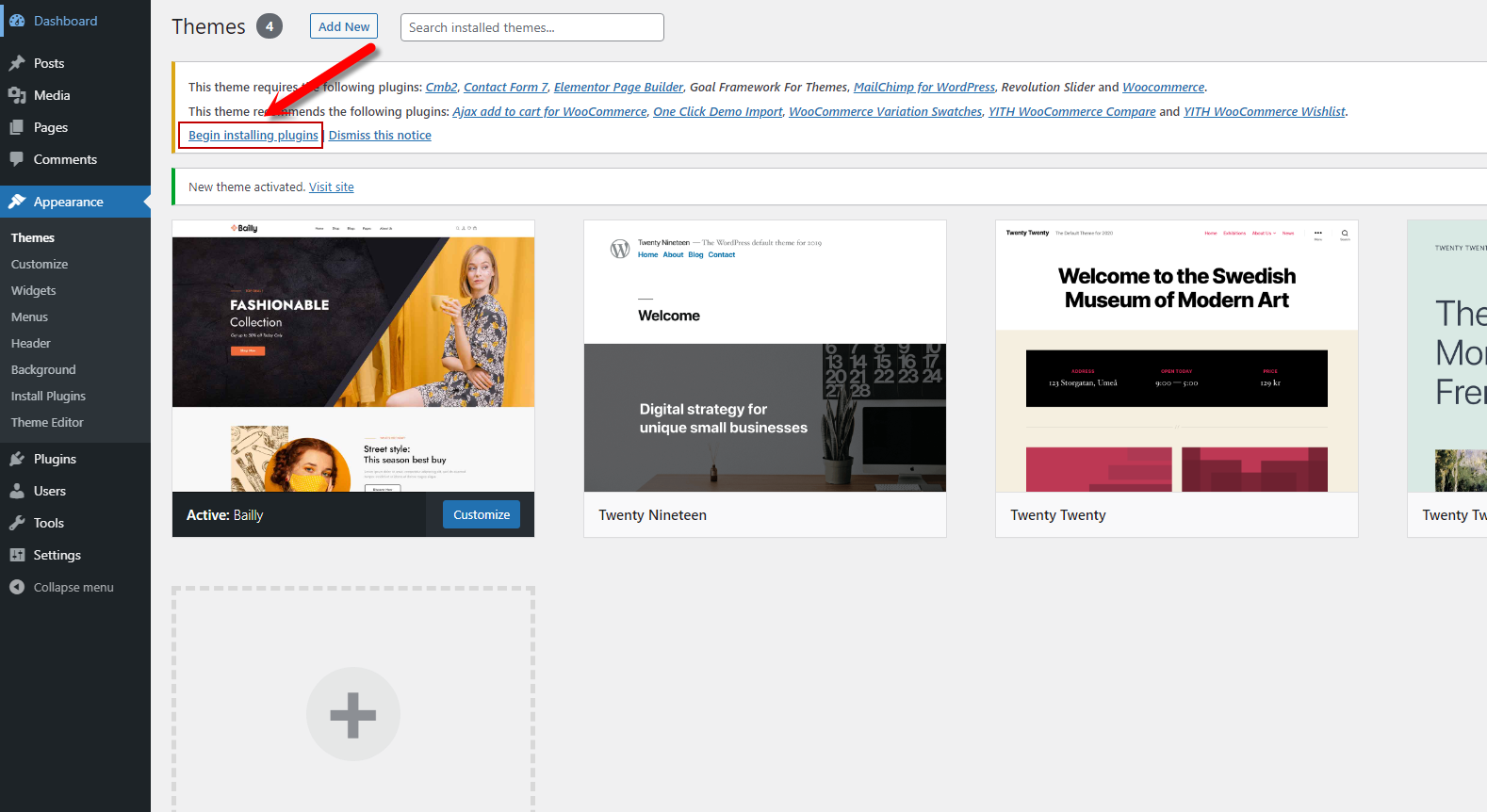Open the Settings menu

point(75,555)
